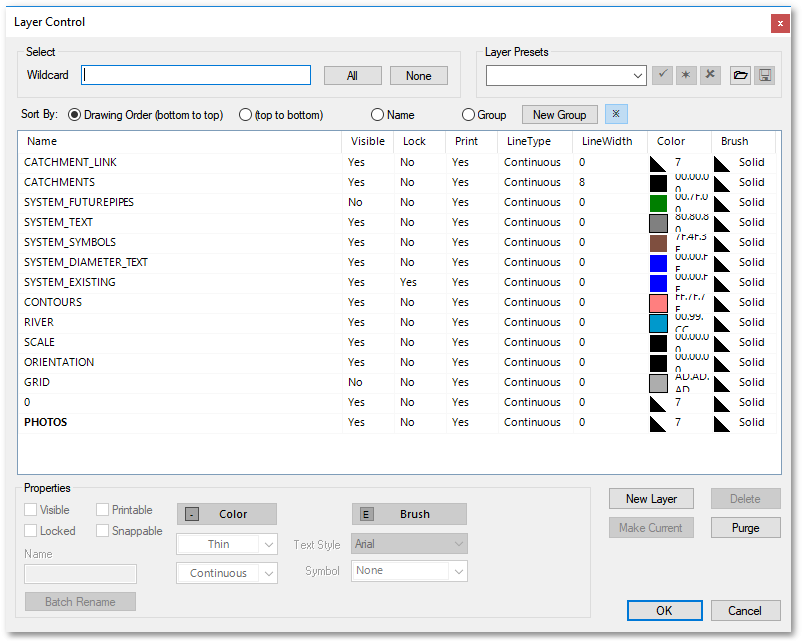Sort layers by Name radio button
Screen dimensions: 803x644
tap(377, 115)
